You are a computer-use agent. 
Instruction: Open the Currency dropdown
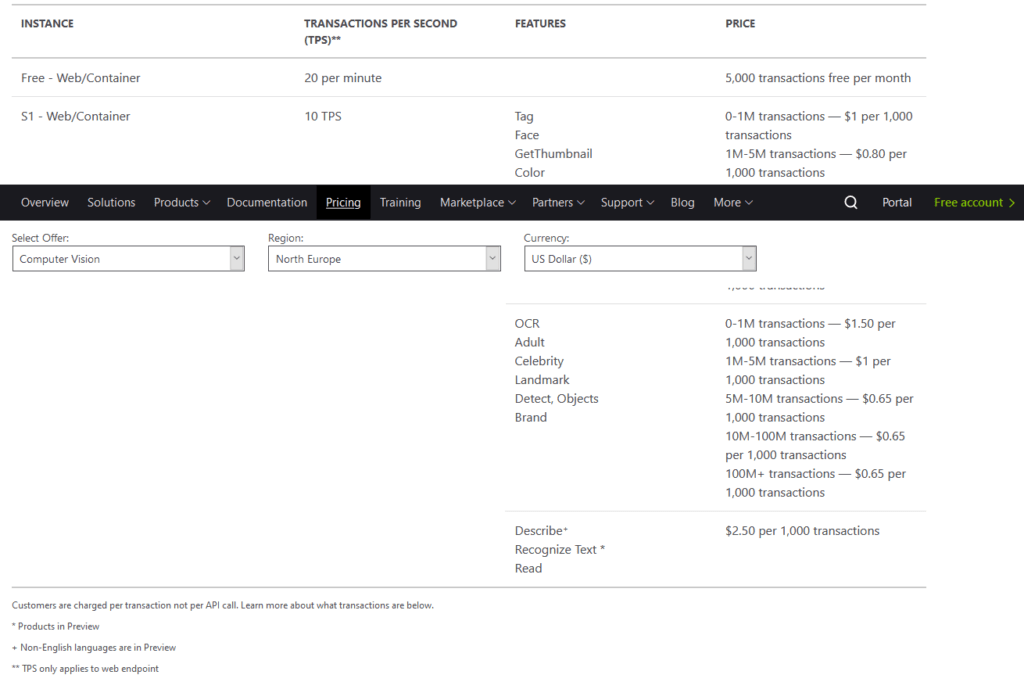[640, 259]
